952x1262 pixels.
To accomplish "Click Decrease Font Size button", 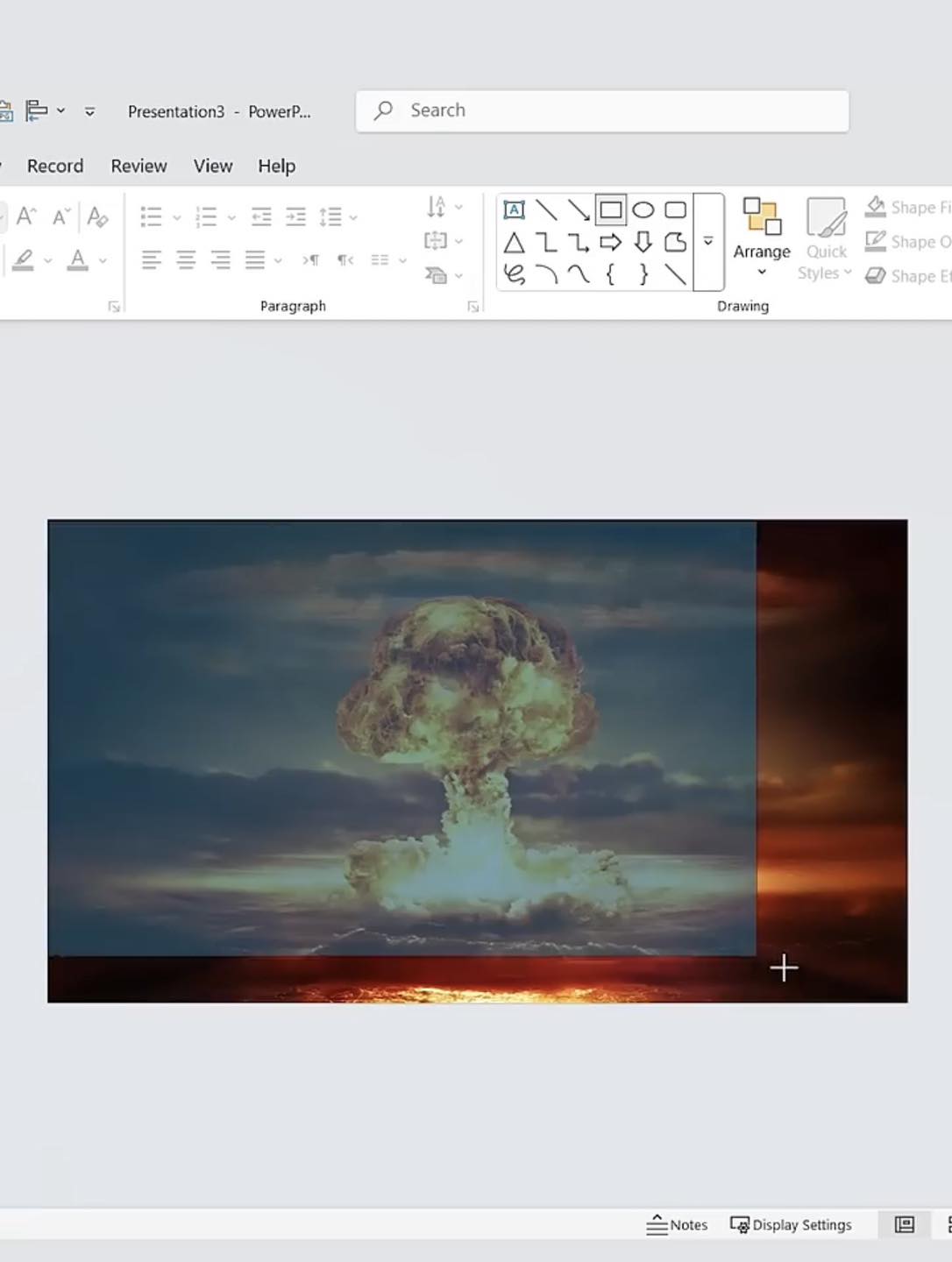I will point(60,216).
